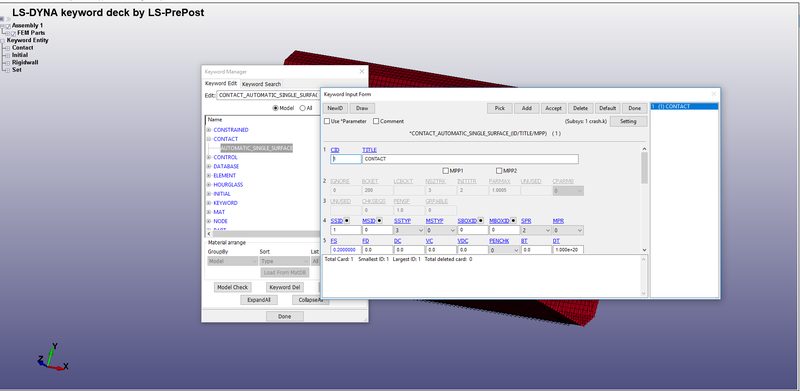Viewport: 800px width, 391px height.
Task: Collapse the Keyword Entity tree node
Action: 3,41
